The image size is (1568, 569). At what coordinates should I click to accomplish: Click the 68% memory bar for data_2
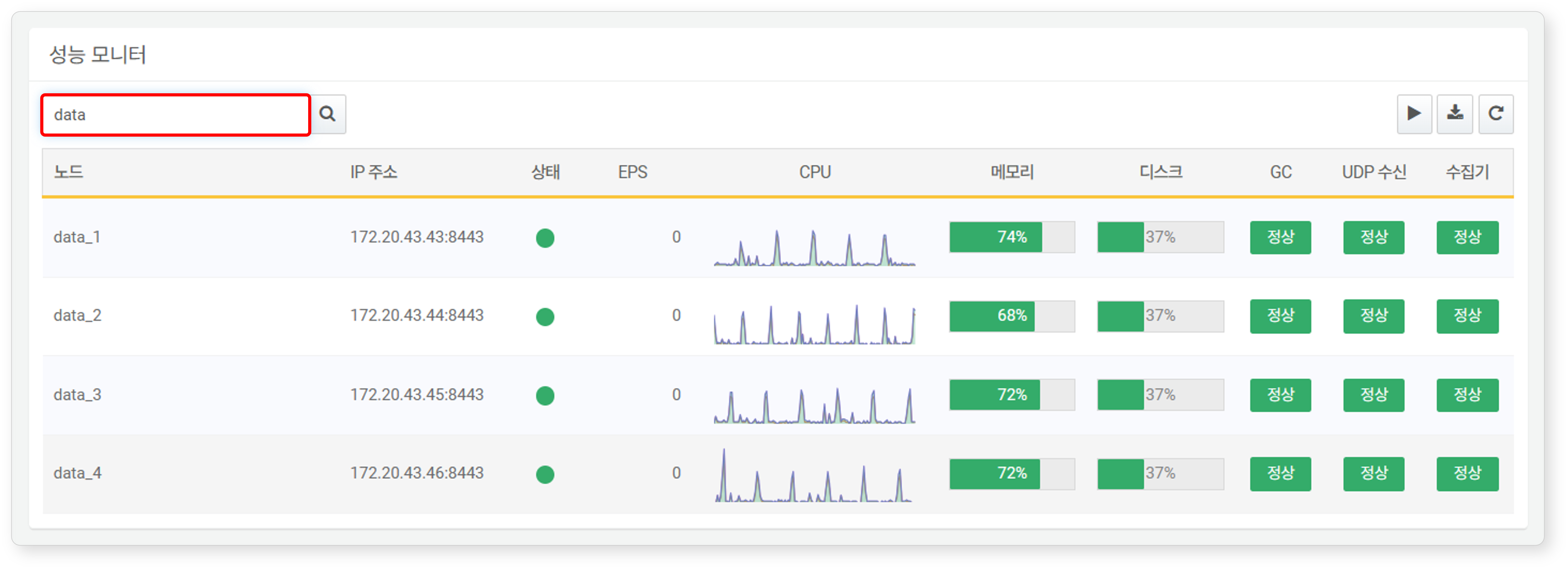[1012, 316]
